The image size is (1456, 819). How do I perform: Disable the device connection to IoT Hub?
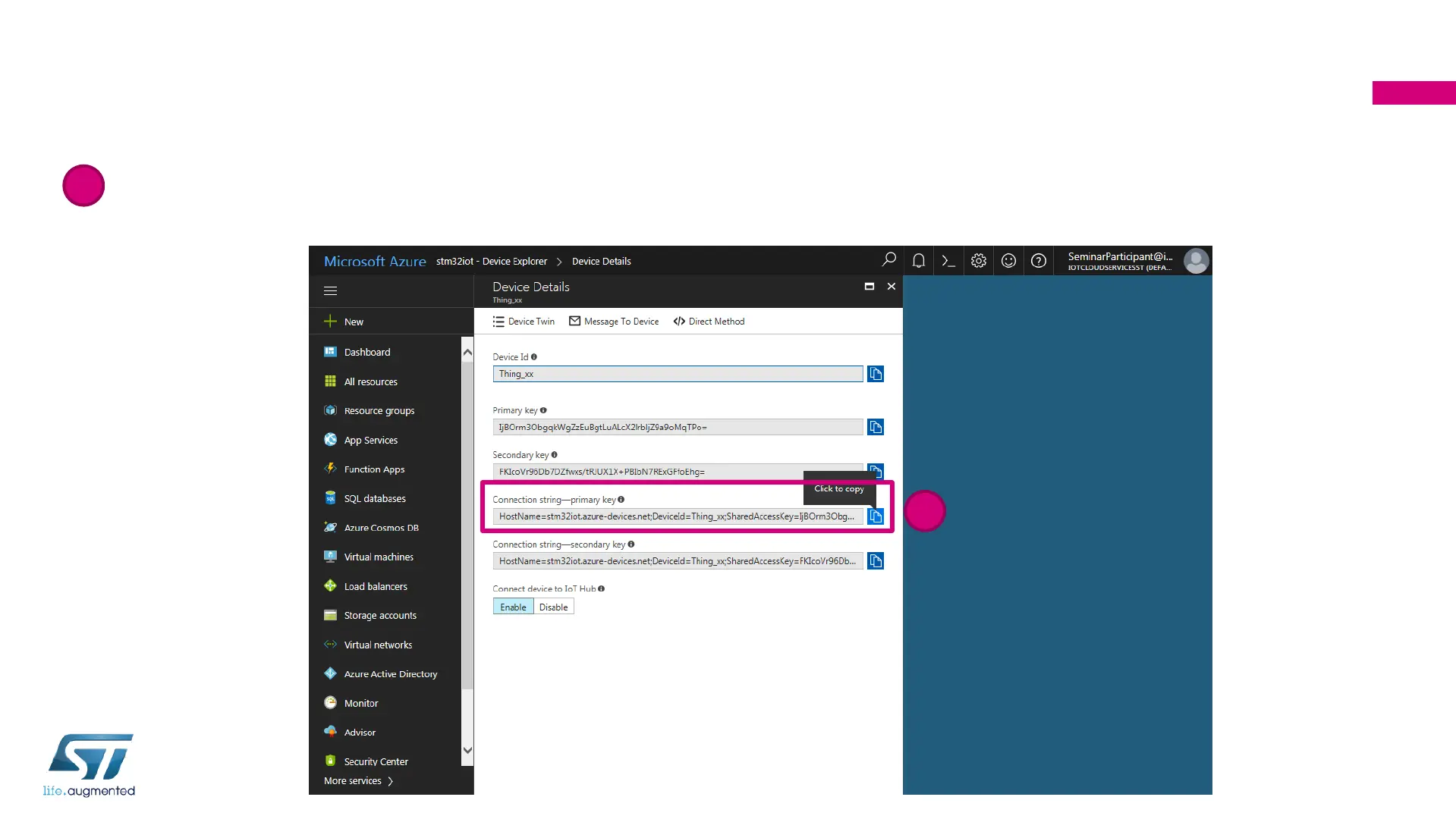pos(554,607)
